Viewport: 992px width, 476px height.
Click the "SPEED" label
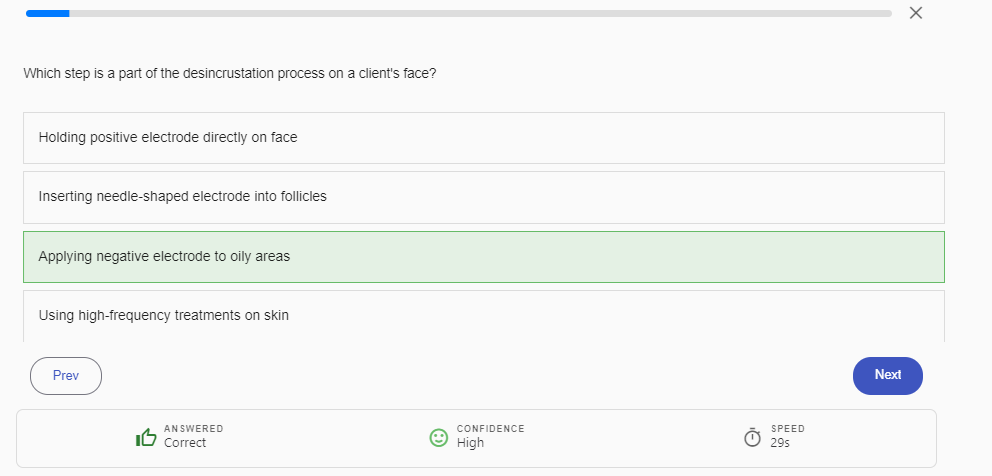pyautogui.click(x=787, y=429)
